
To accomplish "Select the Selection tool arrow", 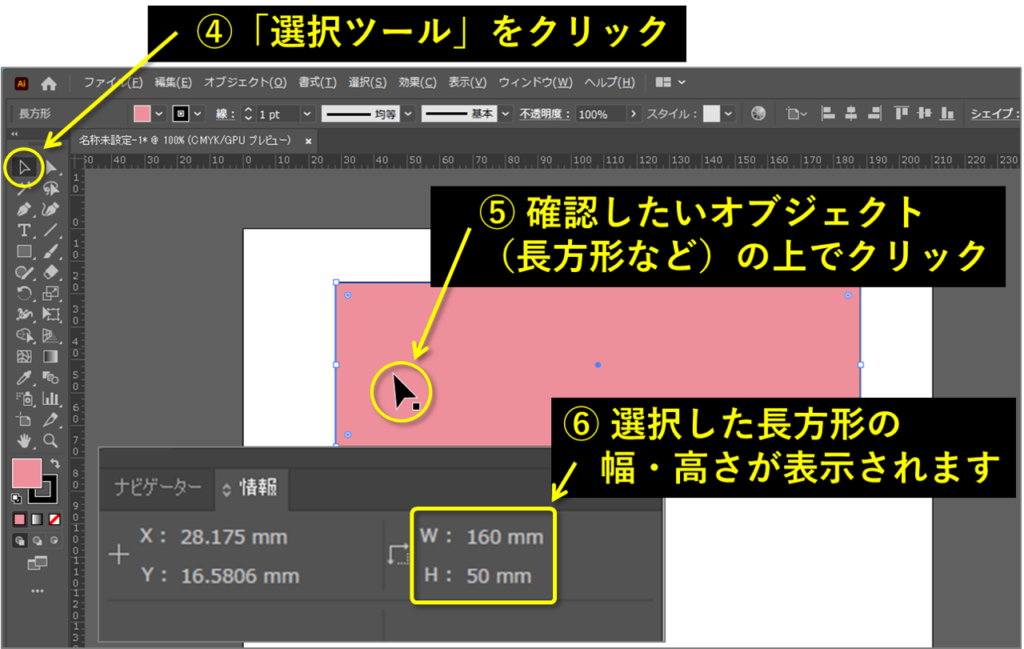I will [24, 168].
